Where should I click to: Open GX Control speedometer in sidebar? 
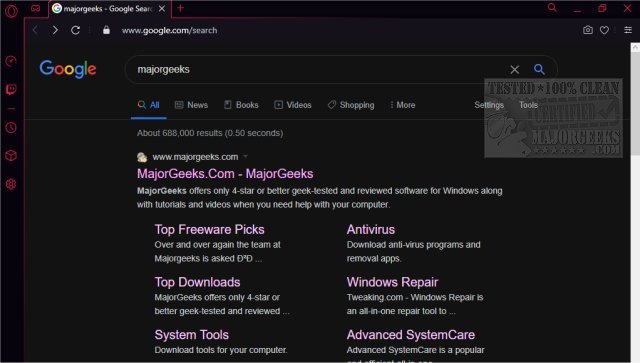(x=11, y=61)
